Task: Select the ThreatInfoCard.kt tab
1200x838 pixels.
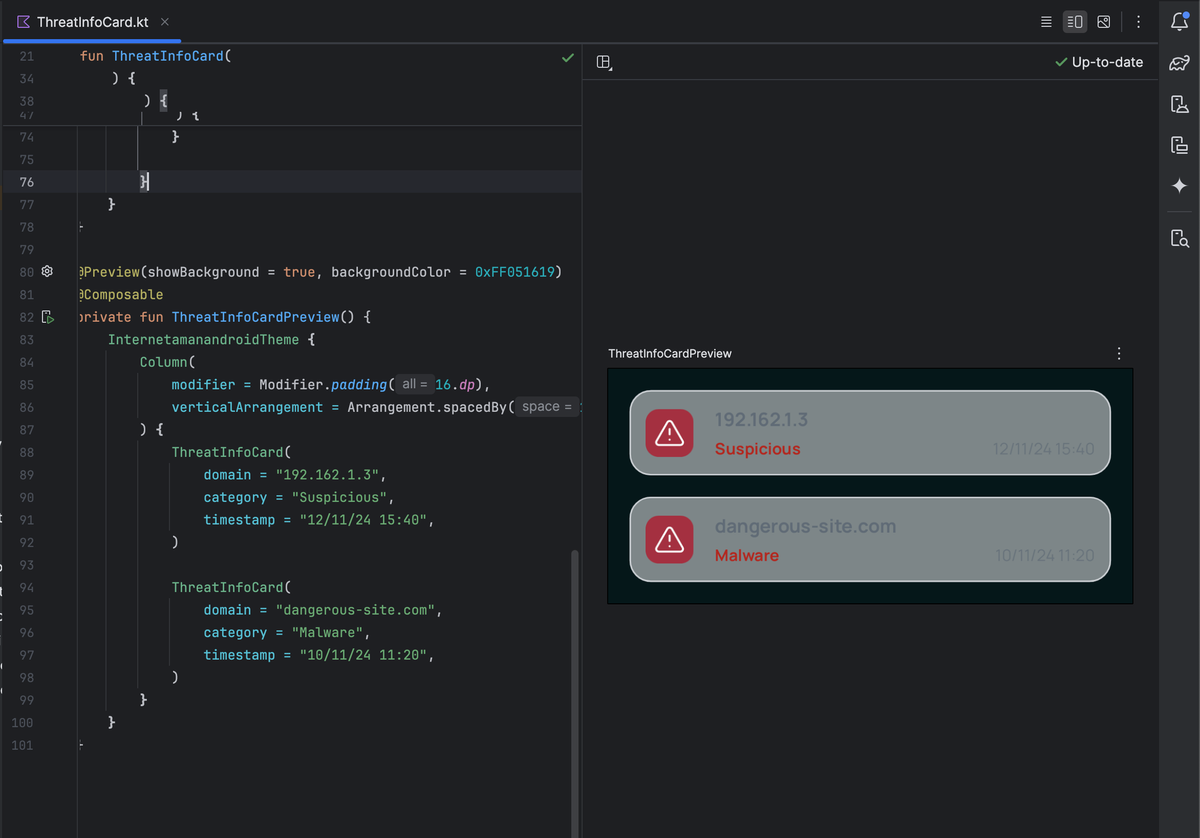Action: coord(92,22)
